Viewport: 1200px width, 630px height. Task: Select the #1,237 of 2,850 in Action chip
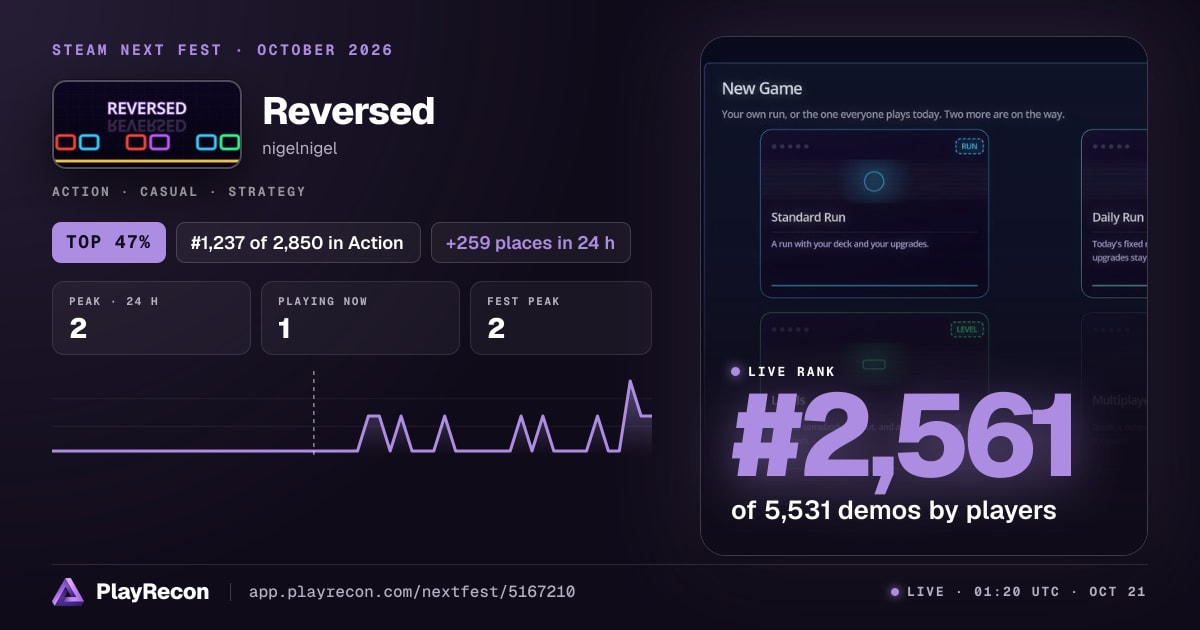(x=298, y=242)
